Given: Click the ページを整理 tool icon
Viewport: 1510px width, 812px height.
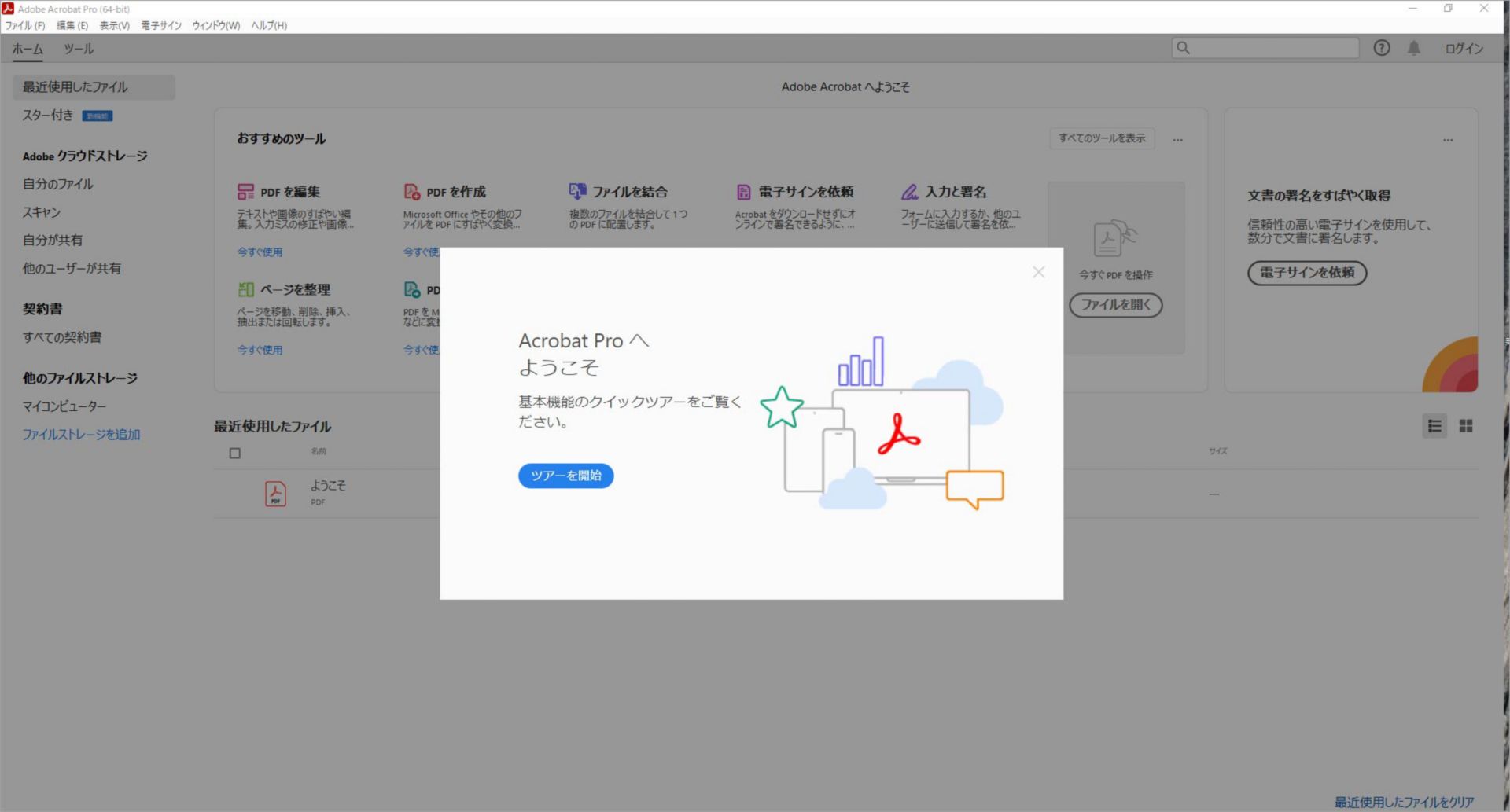Looking at the screenshot, I should tap(246, 288).
